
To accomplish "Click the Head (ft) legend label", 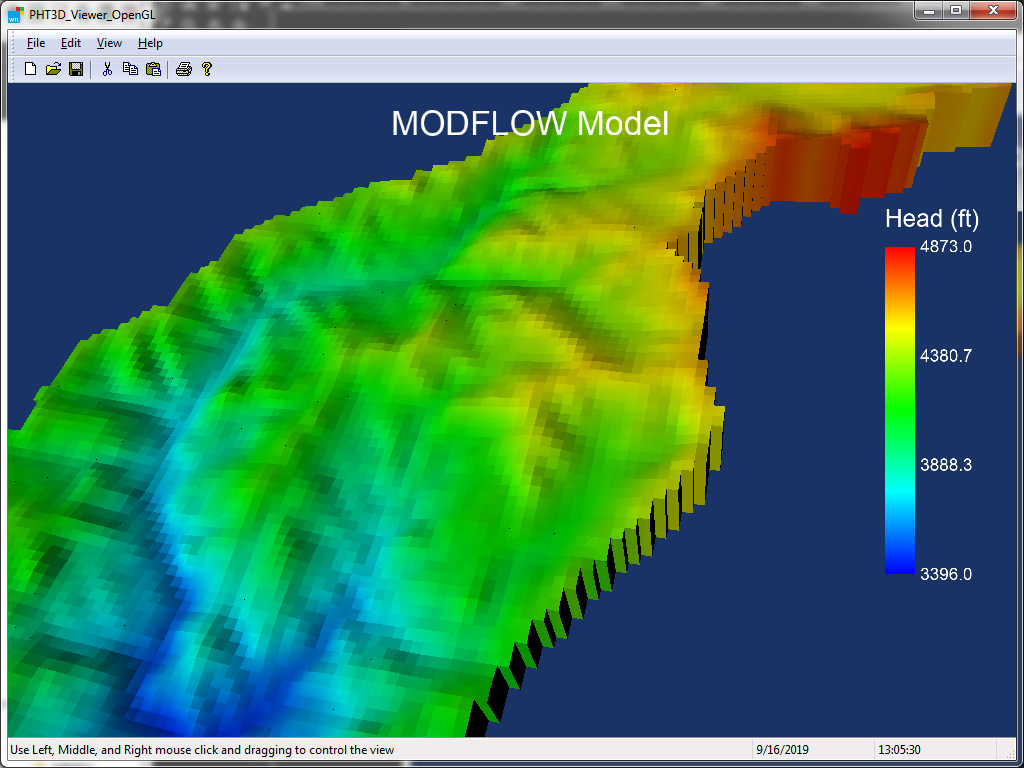I will (932, 219).
